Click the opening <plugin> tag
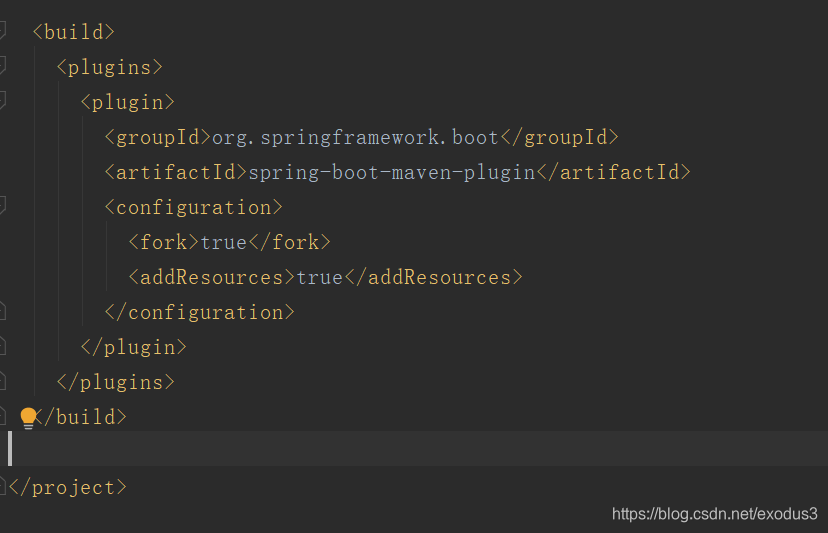 pyautogui.click(x=128, y=102)
